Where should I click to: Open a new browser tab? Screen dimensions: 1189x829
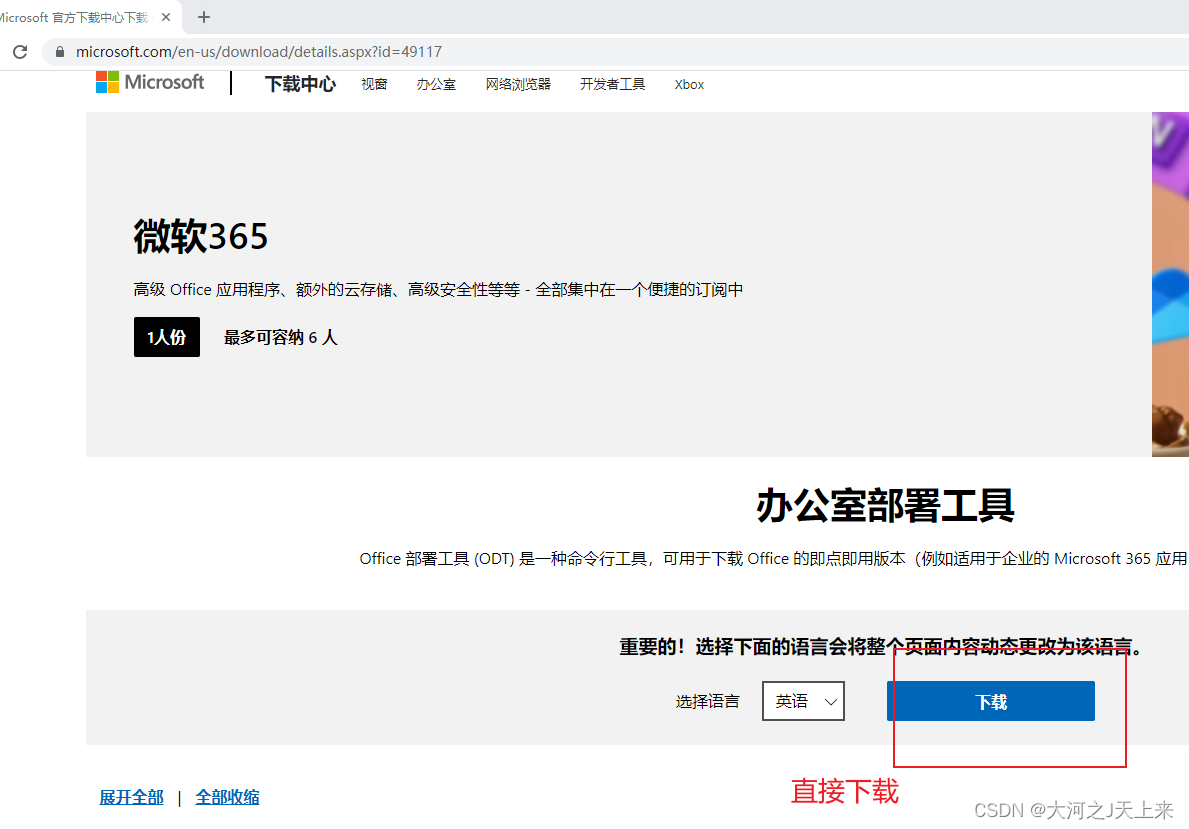point(203,17)
